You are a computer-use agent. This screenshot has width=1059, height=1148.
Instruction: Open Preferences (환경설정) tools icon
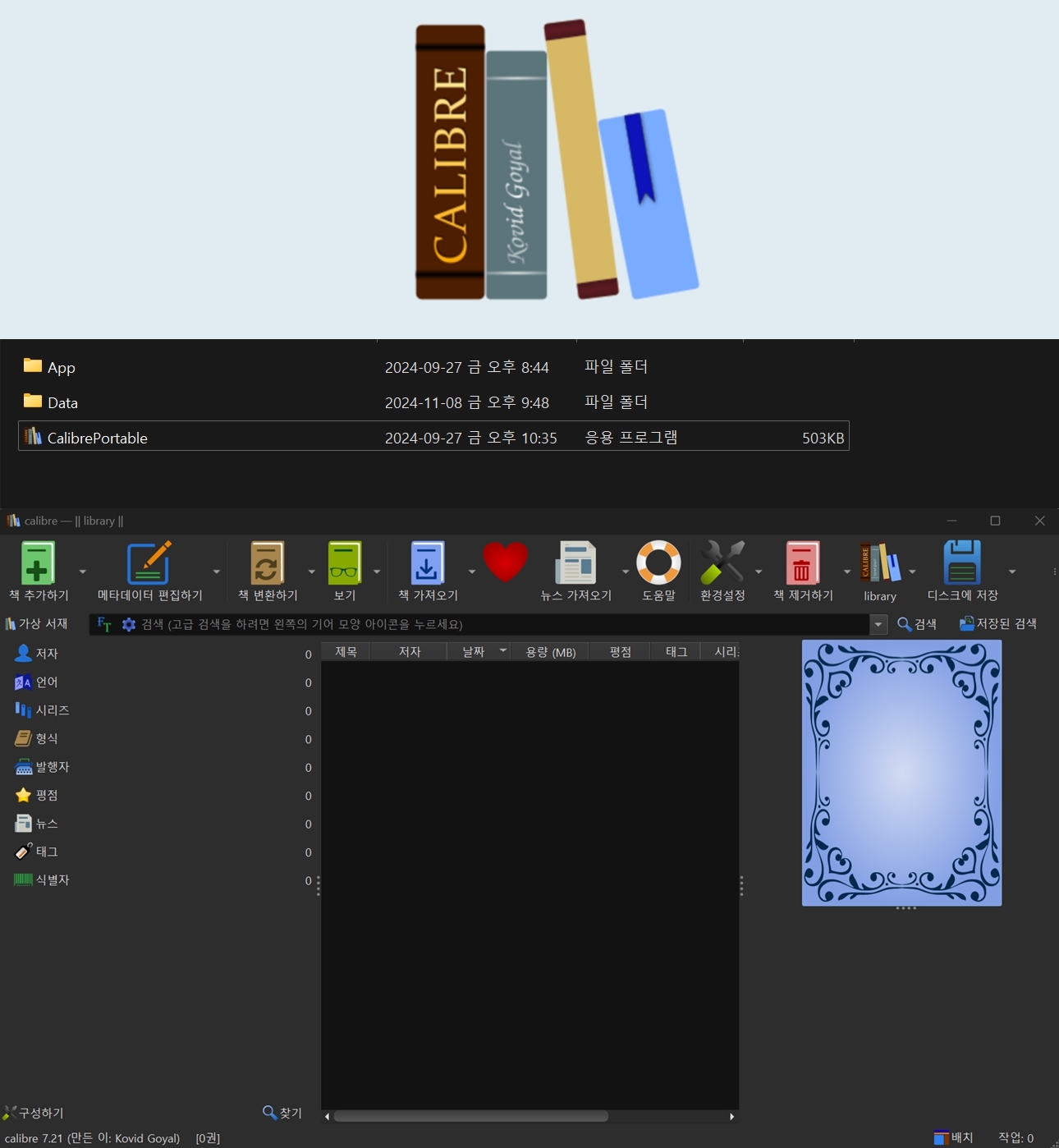point(722,563)
